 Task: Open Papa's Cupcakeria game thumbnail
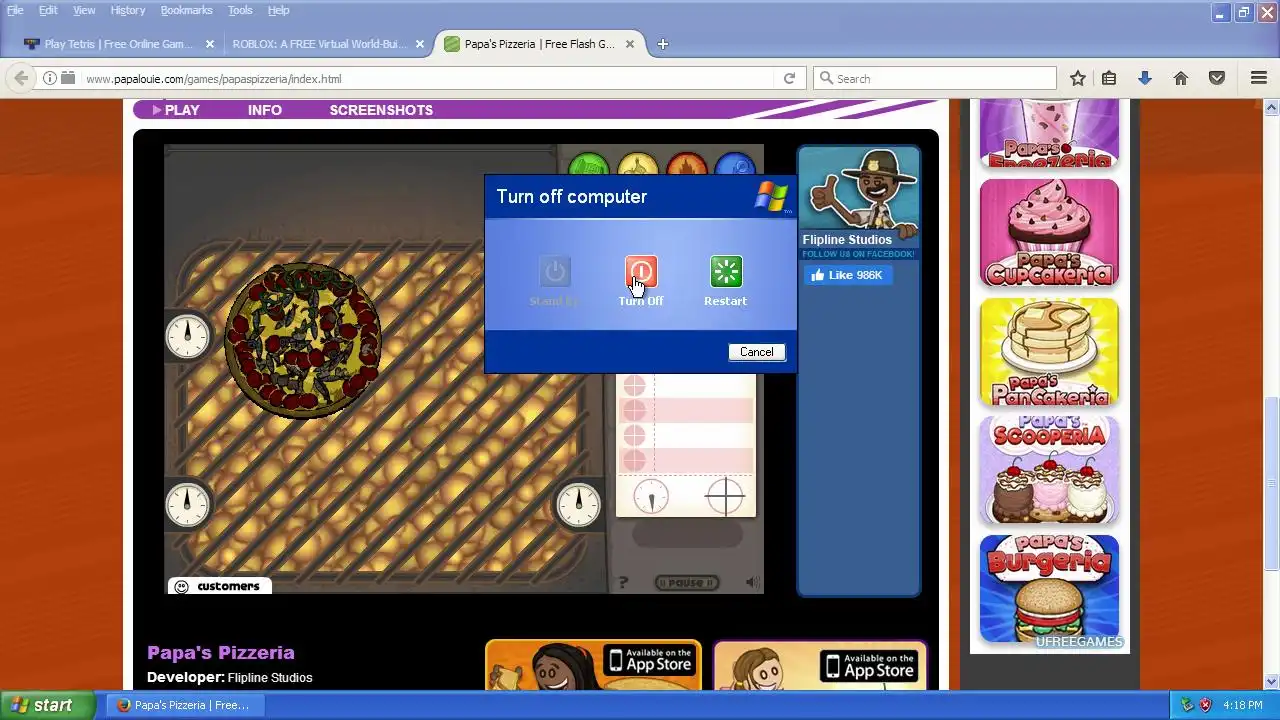click(1049, 234)
